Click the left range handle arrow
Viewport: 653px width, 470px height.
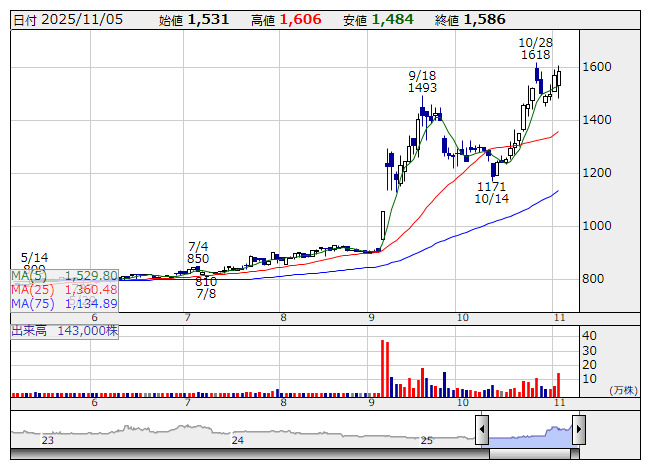482,431
